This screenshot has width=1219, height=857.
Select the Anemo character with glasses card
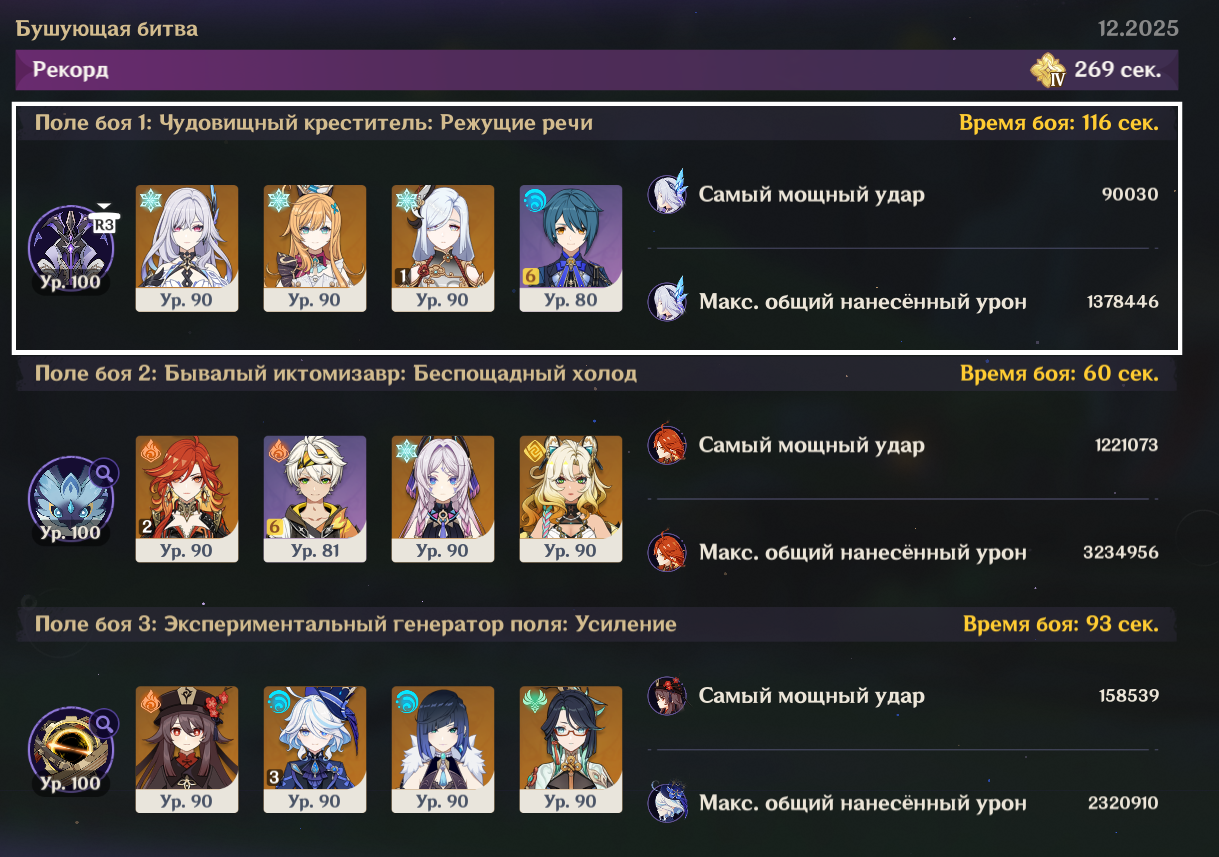(571, 750)
